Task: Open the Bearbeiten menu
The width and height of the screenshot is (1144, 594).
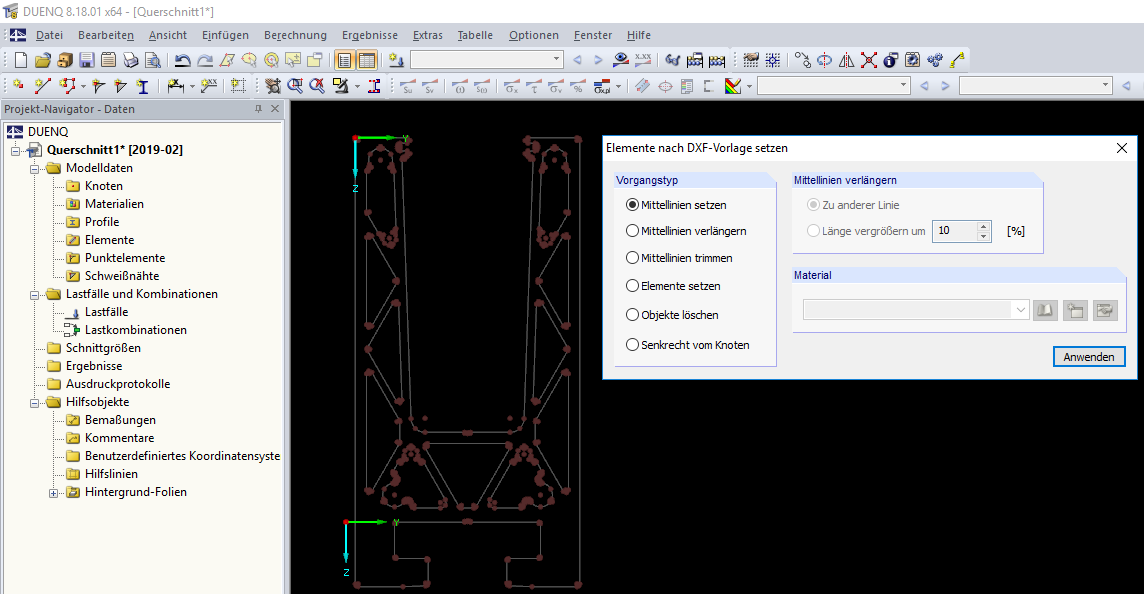Action: [x=106, y=35]
